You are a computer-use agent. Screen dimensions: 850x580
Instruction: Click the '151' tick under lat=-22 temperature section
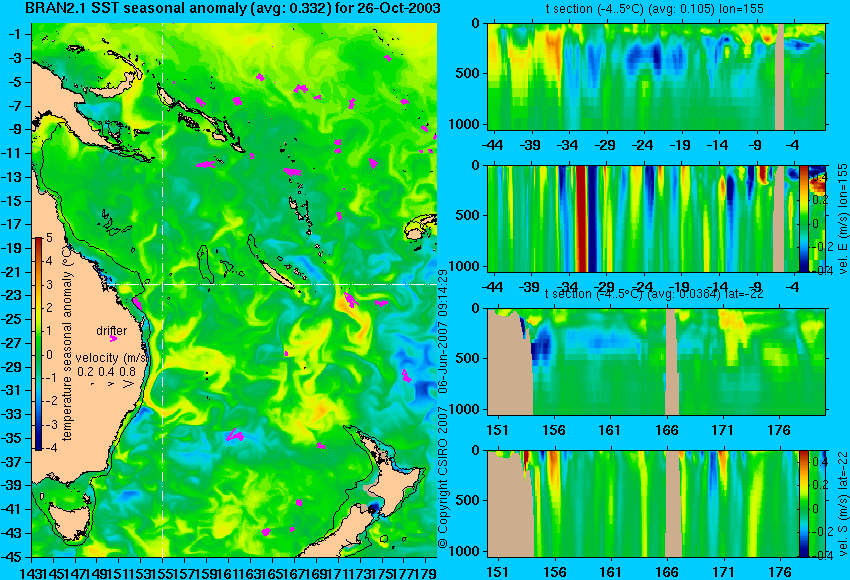tap(497, 430)
